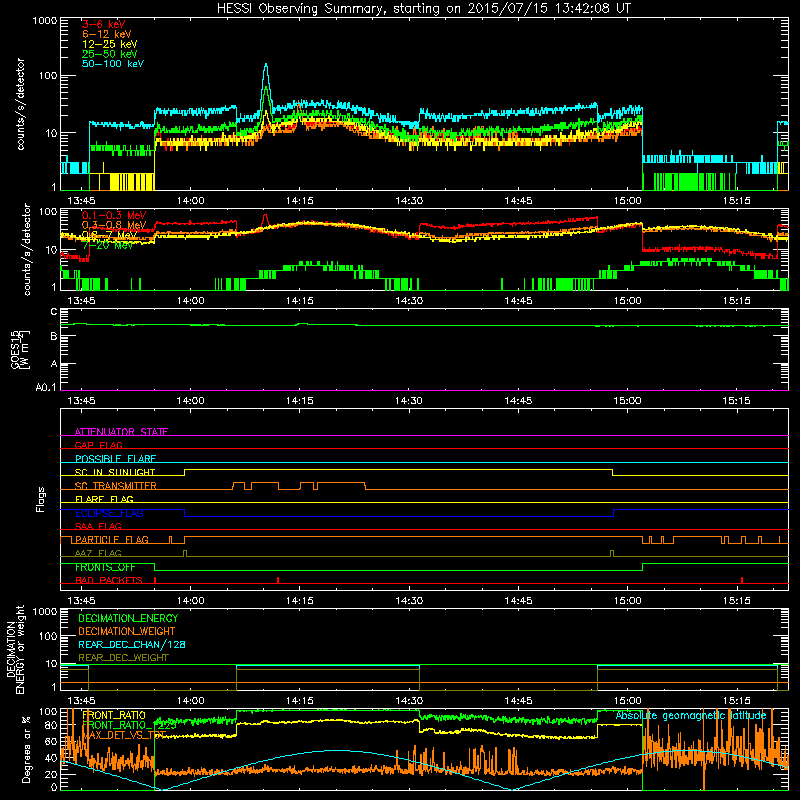
Task: Select the ECLIPSE_FLAG label
Action: pyautogui.click(x=109, y=513)
